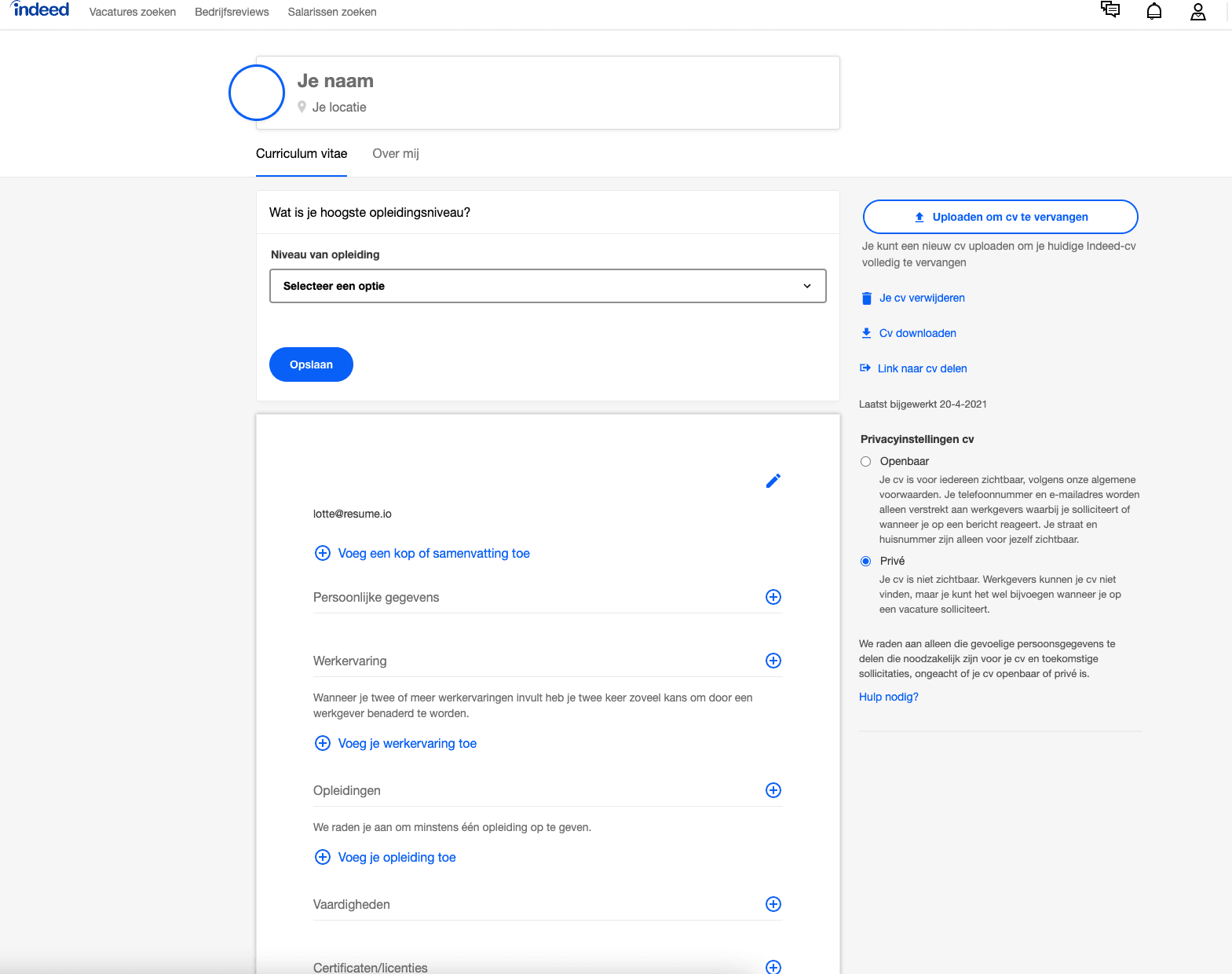Click Uploaden om cv te vervangen
The height and width of the screenshot is (974, 1232).
click(1000, 217)
